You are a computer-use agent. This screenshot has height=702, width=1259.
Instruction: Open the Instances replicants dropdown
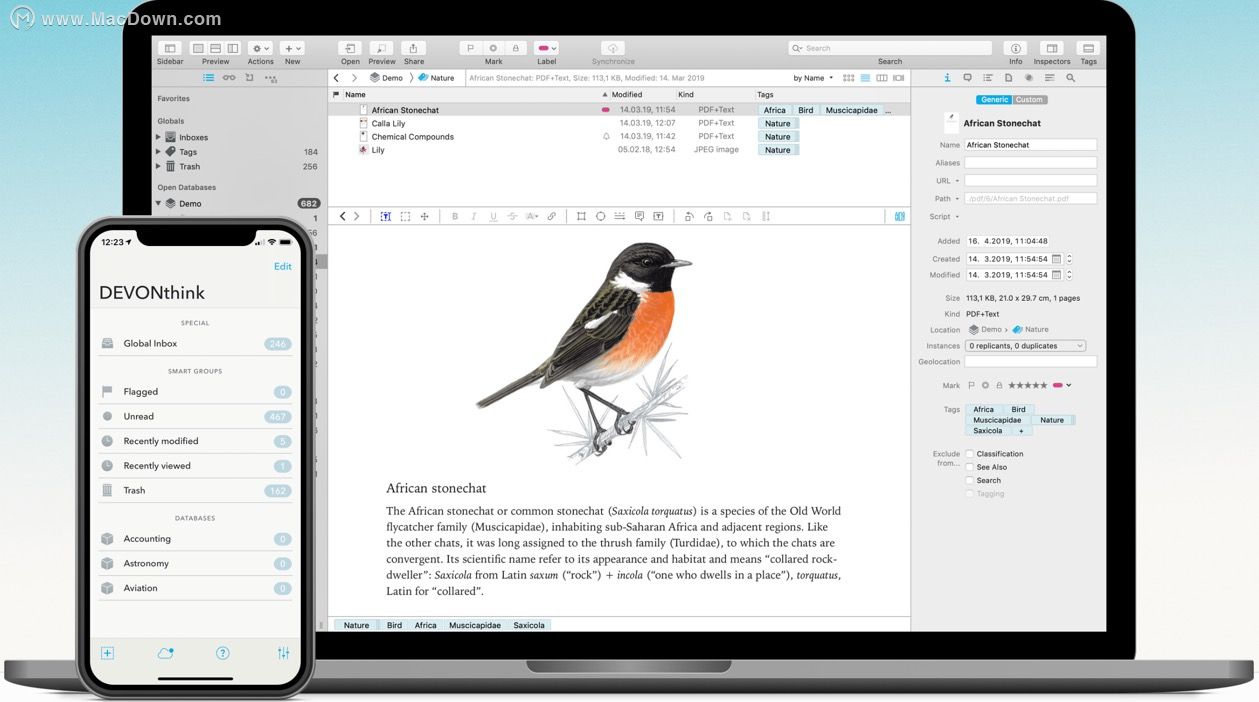[1025, 346]
